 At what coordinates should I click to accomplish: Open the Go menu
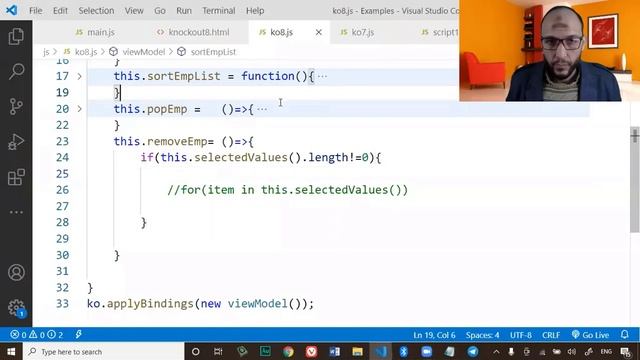pyautogui.click(x=160, y=11)
